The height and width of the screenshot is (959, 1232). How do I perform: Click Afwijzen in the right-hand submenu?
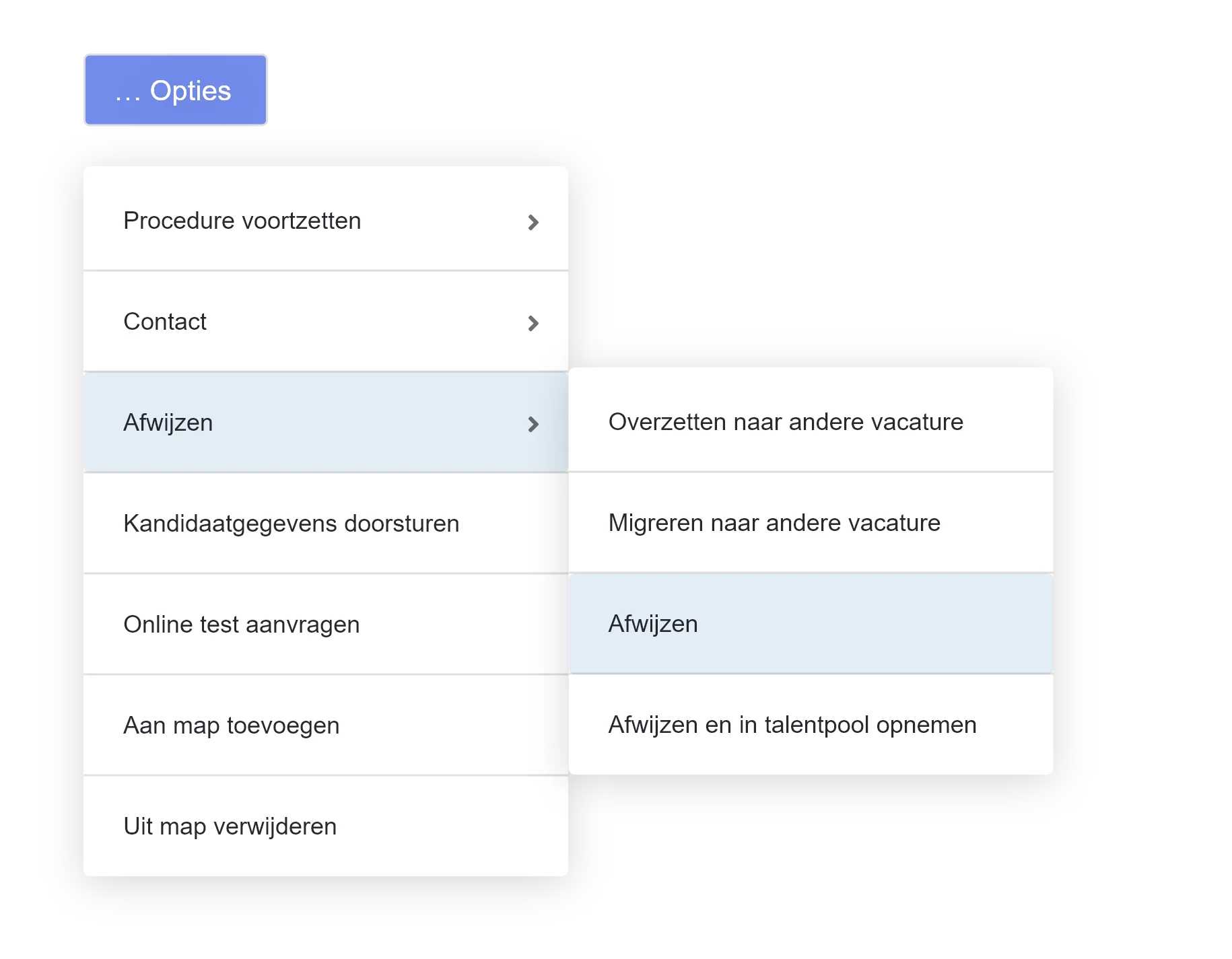coord(653,624)
